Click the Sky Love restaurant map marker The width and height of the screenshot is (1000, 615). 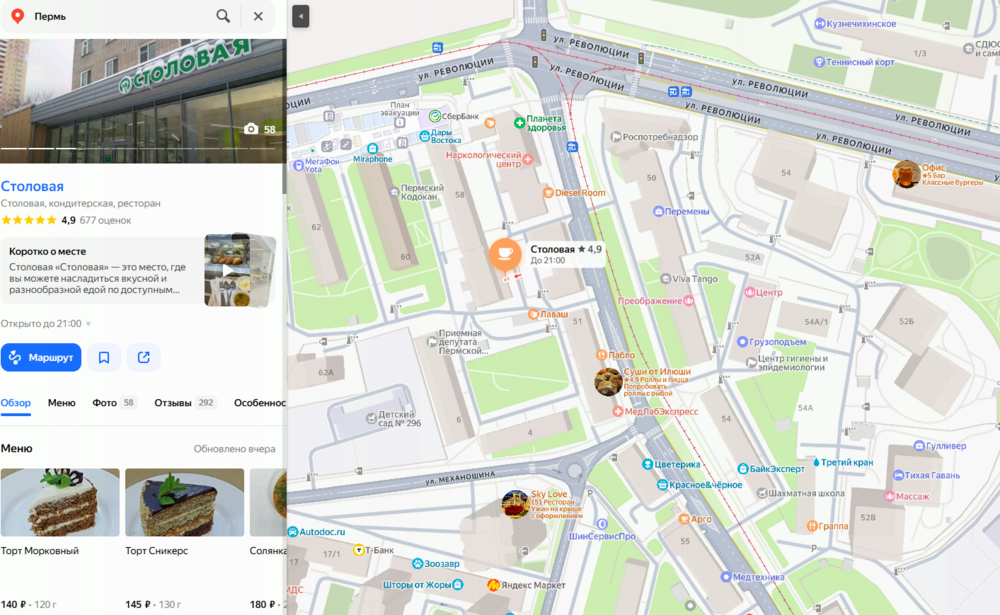tap(515, 504)
